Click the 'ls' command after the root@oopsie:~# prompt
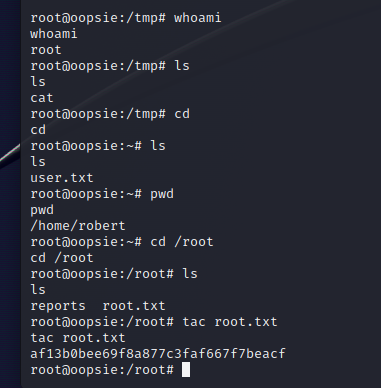 (158, 146)
